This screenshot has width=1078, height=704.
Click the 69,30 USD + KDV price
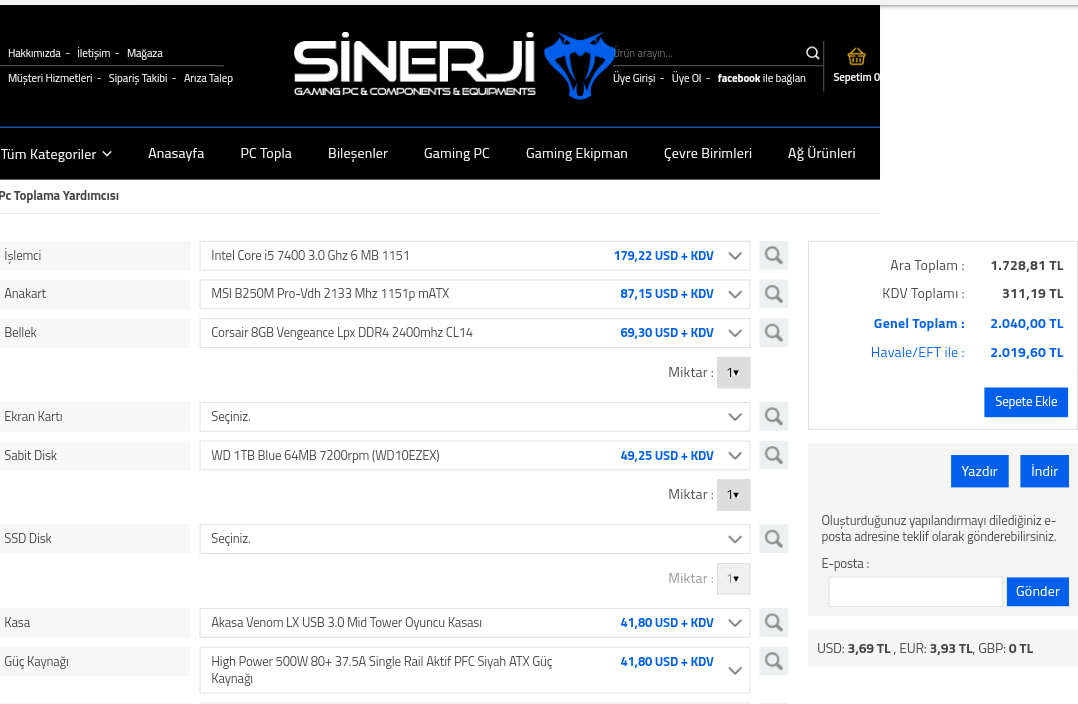coord(667,332)
